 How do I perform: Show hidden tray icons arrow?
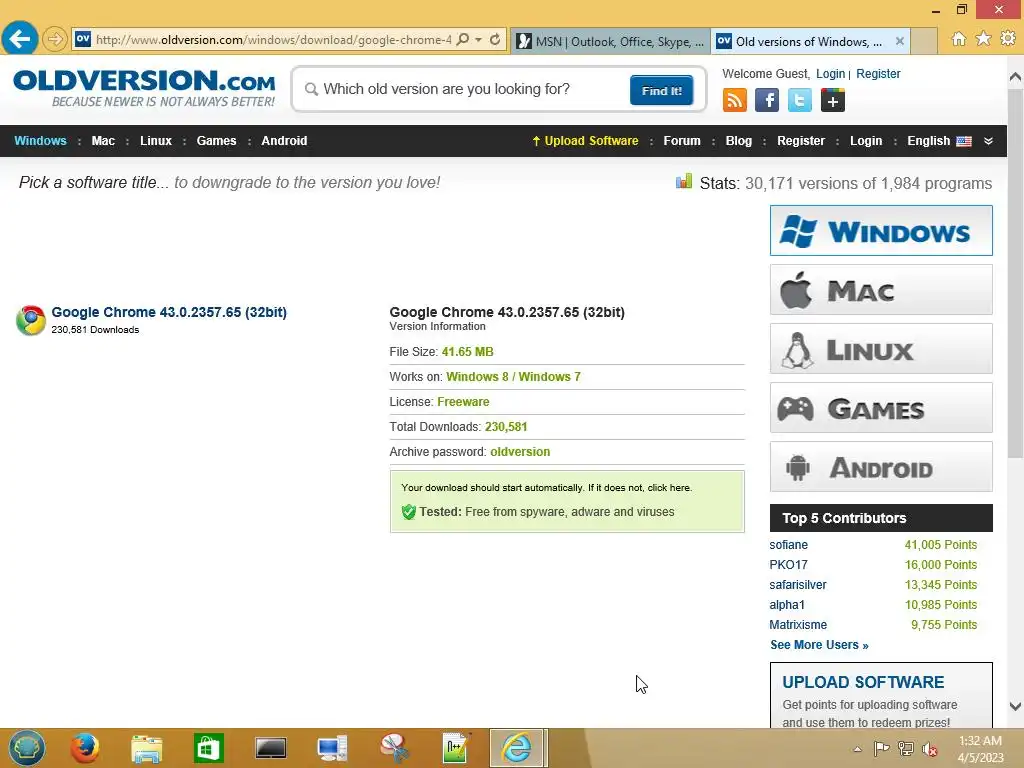tap(857, 749)
